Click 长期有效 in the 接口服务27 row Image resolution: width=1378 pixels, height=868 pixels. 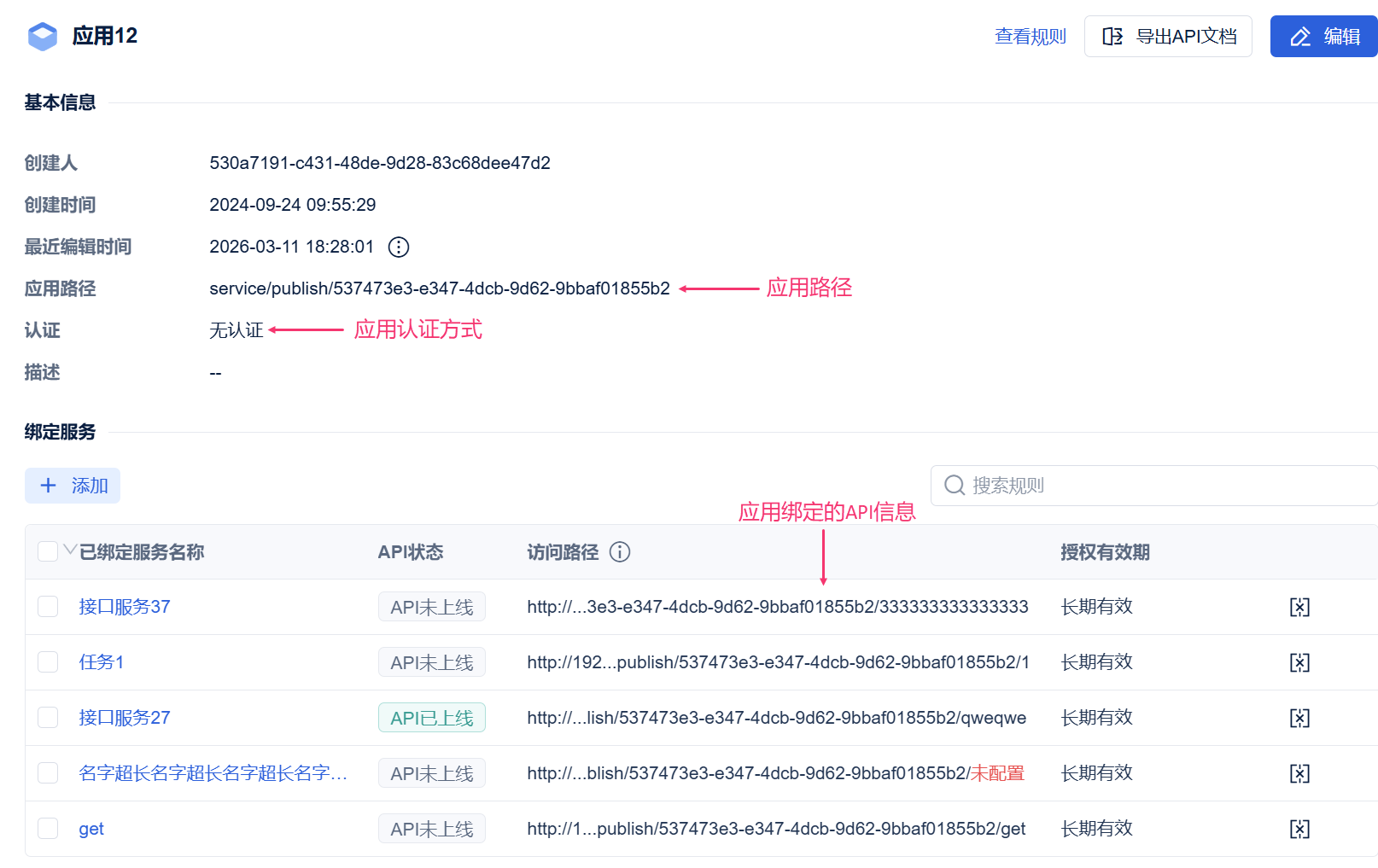point(1096,718)
